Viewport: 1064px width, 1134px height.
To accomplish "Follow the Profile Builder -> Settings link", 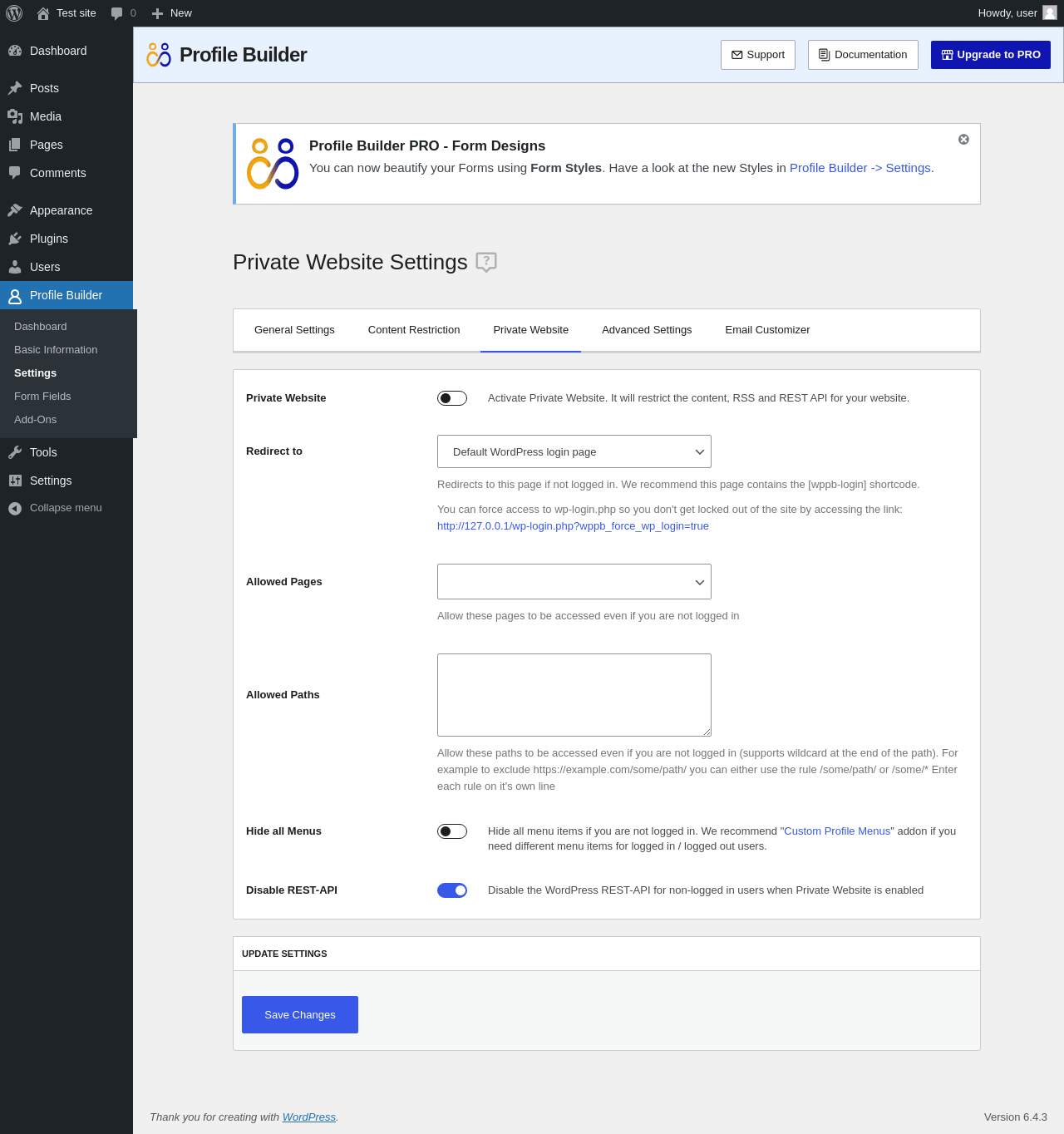I will click(860, 168).
